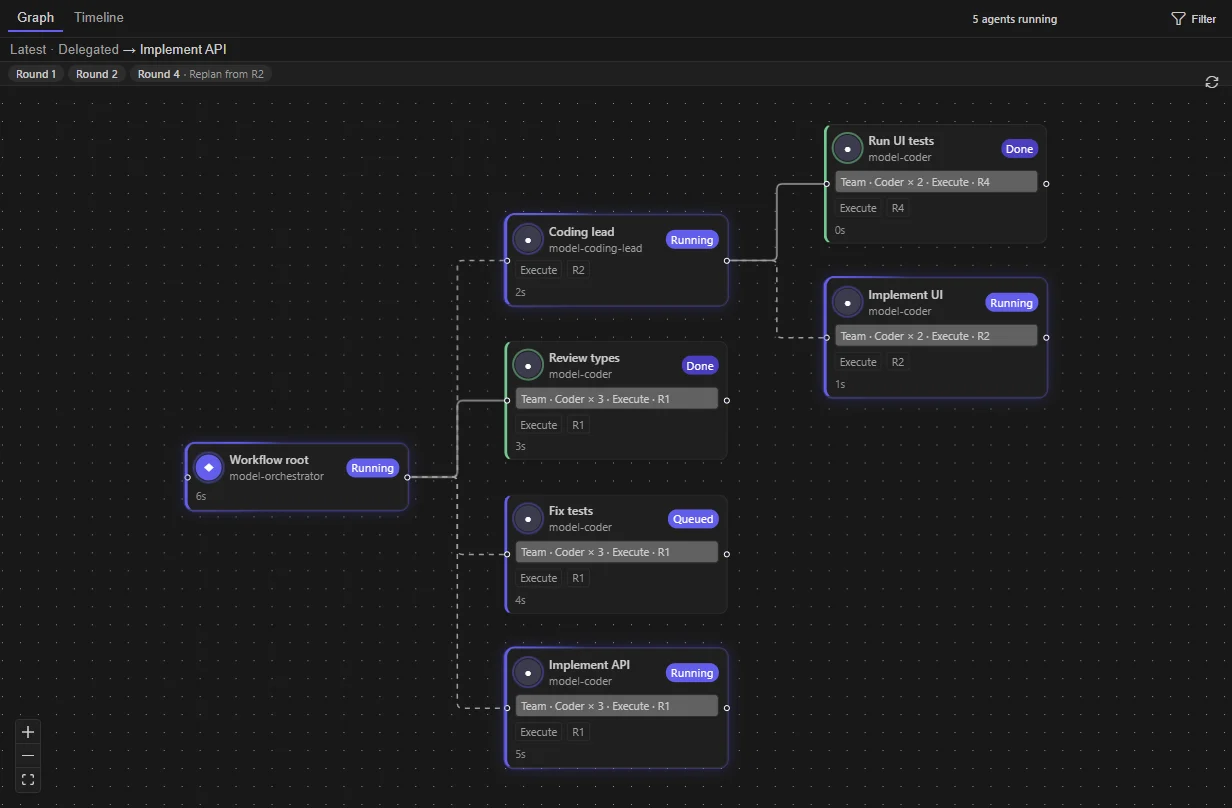Screen dimensions: 1232x808
Task: Click the fit-to-view fullscreen icon
Action: tap(28, 779)
